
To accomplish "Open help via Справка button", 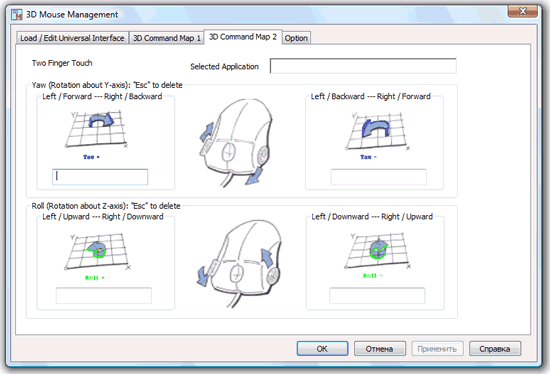I will tap(495, 349).
